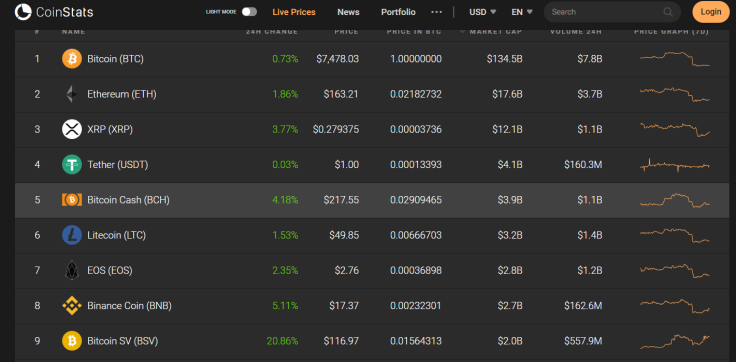736x362 pixels.
Task: Click the Login button
Action: pos(711,12)
